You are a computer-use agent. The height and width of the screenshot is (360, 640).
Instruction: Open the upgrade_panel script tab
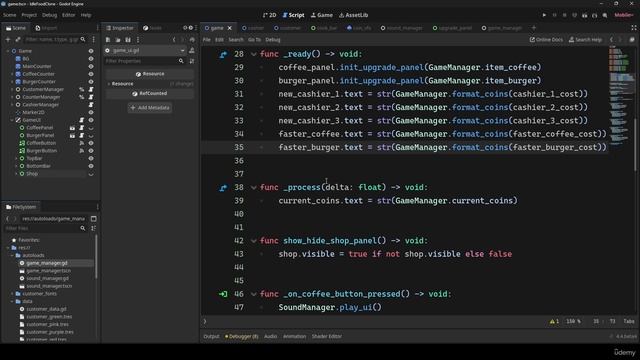click(452, 28)
